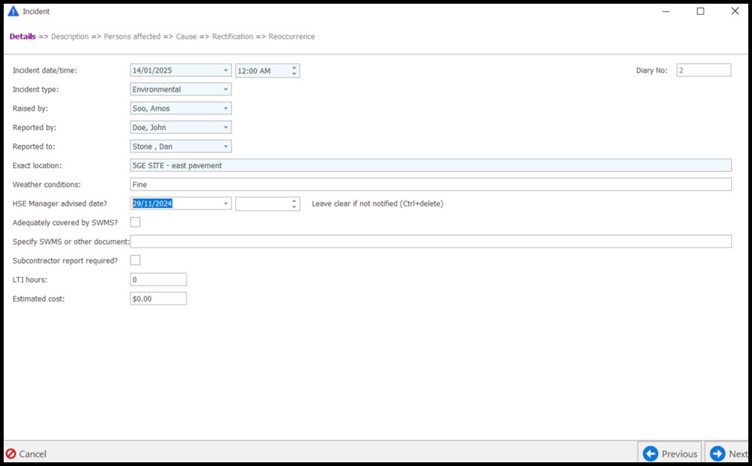
Task: Click the Previous button
Action: [670, 453]
